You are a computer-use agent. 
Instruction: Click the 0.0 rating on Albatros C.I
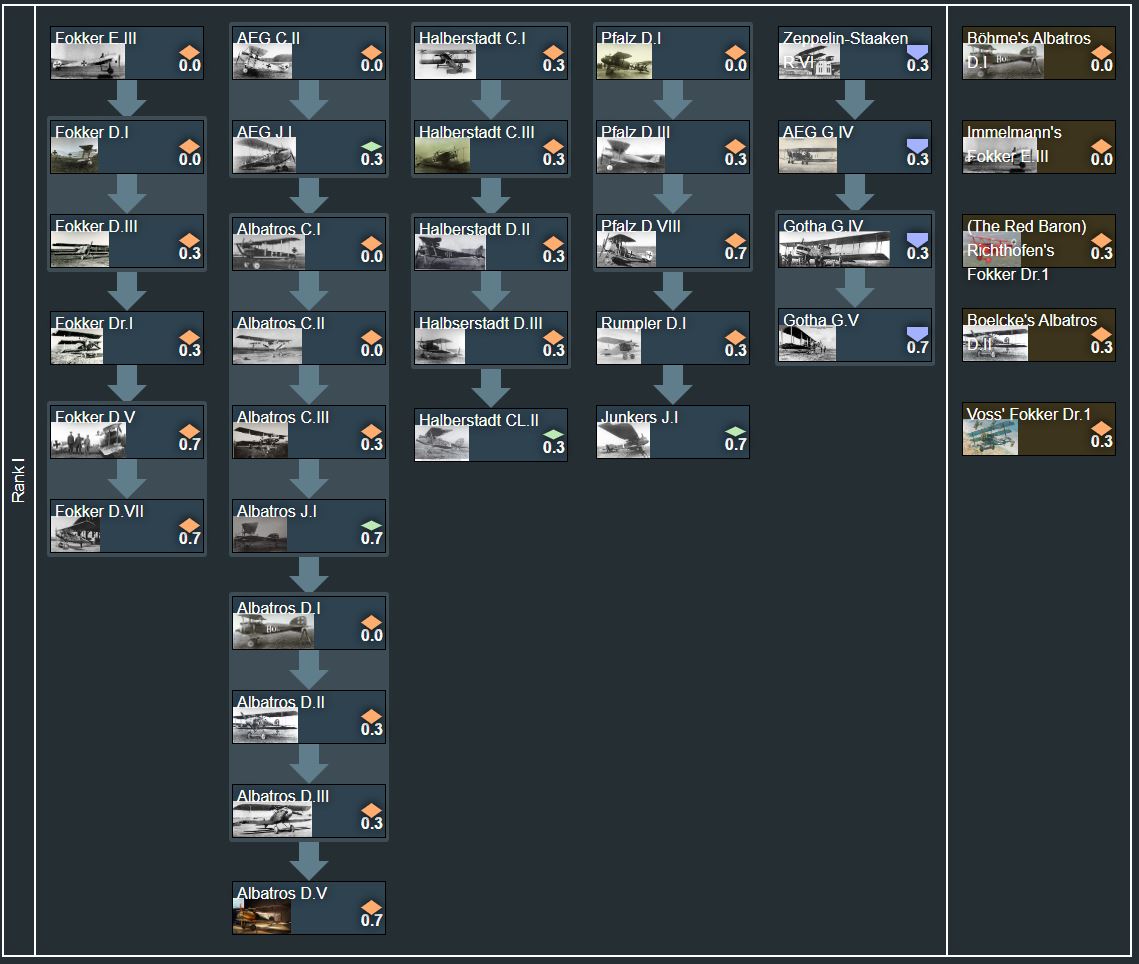371,256
